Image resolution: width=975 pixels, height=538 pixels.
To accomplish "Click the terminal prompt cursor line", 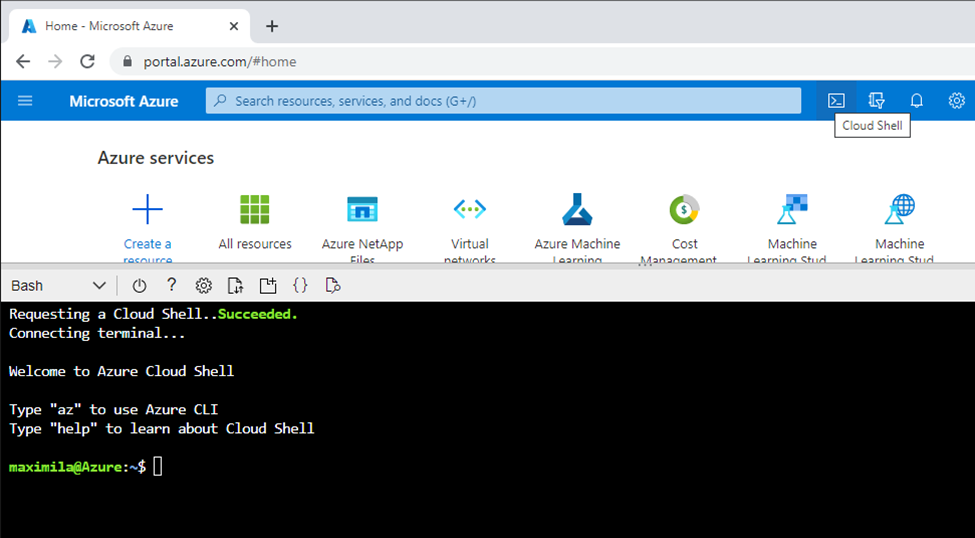I will coord(86,466).
